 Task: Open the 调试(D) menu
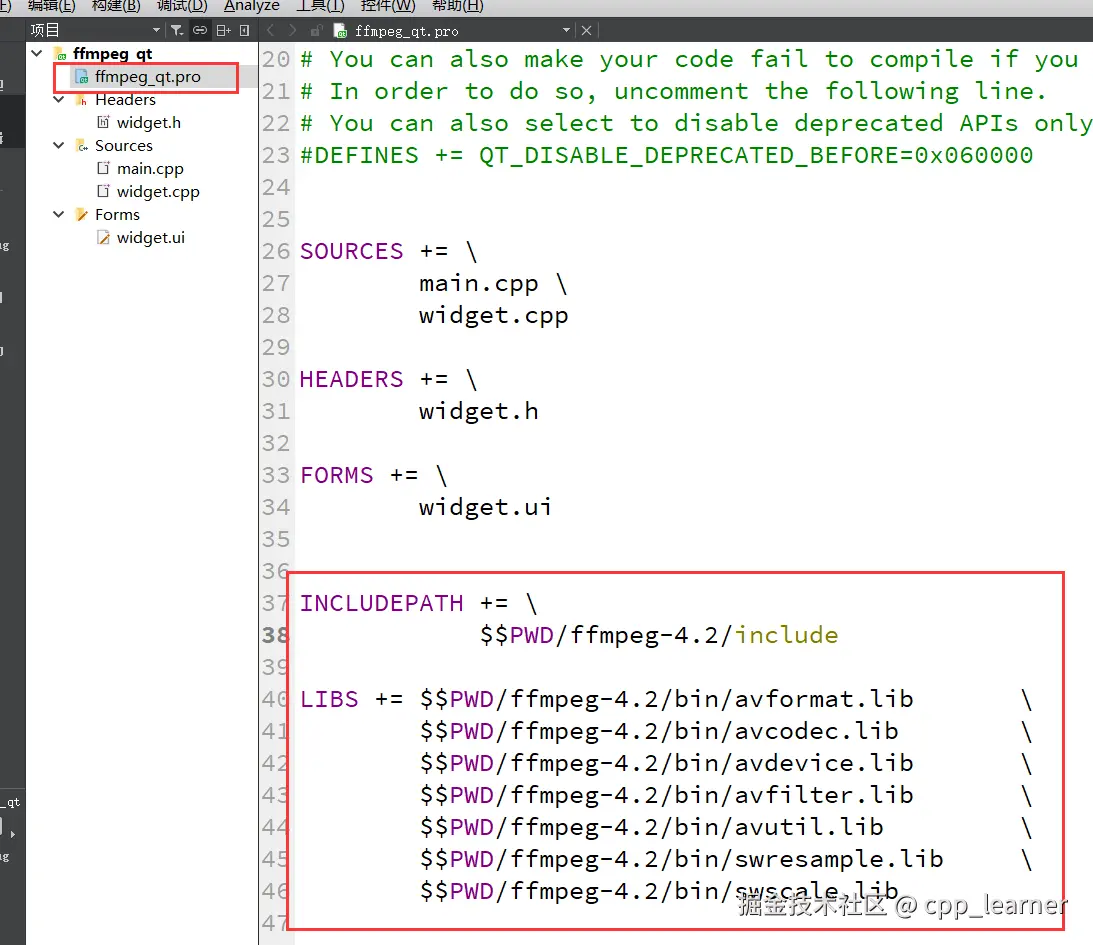click(182, 6)
